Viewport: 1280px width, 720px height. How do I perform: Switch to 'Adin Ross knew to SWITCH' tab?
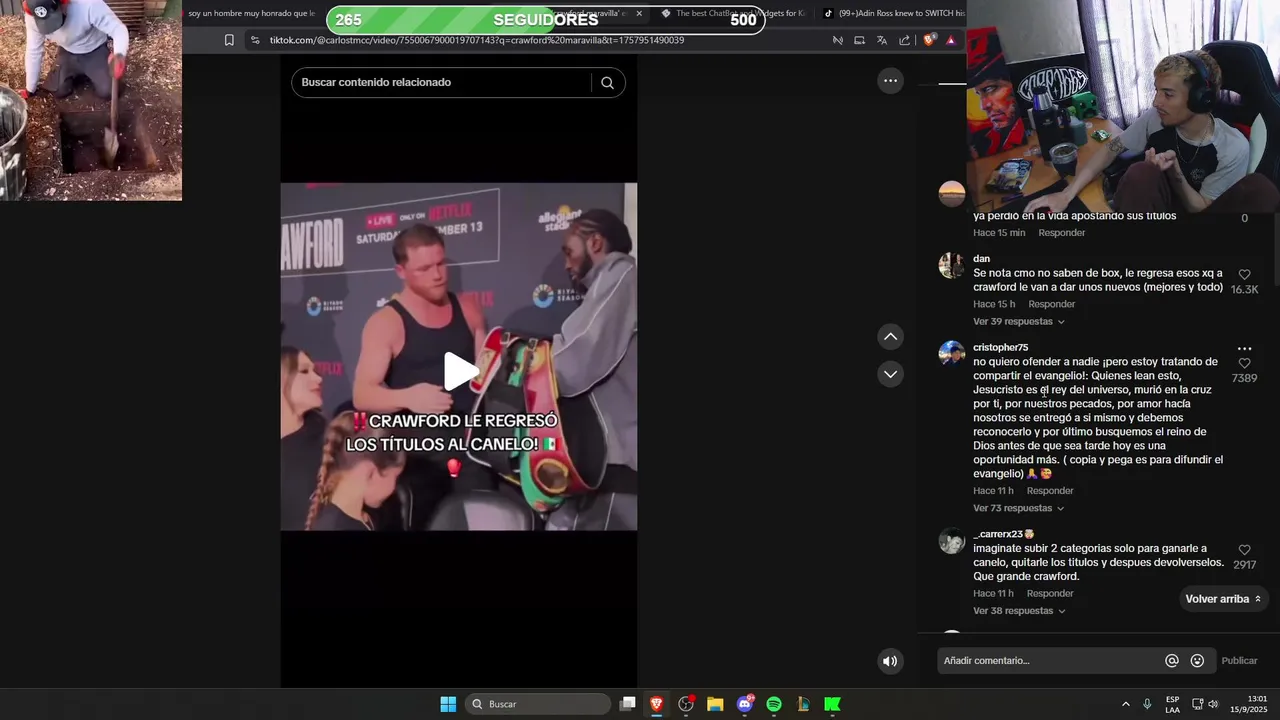[893, 13]
